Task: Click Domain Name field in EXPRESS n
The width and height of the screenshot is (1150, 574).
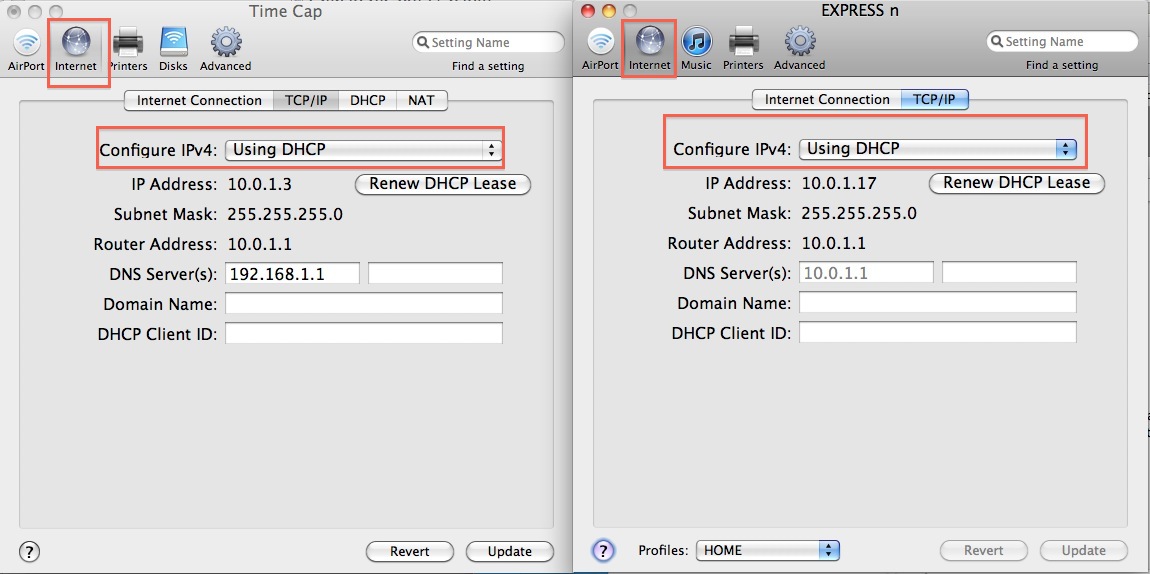Action: click(938, 302)
